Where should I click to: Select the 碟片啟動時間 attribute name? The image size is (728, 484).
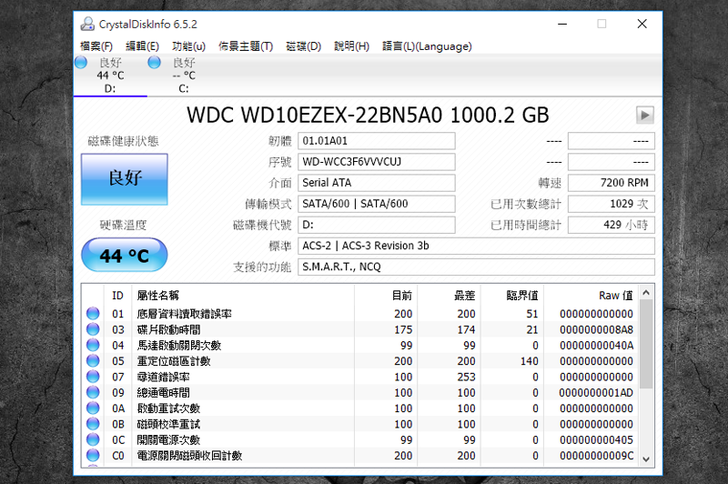(x=169, y=330)
